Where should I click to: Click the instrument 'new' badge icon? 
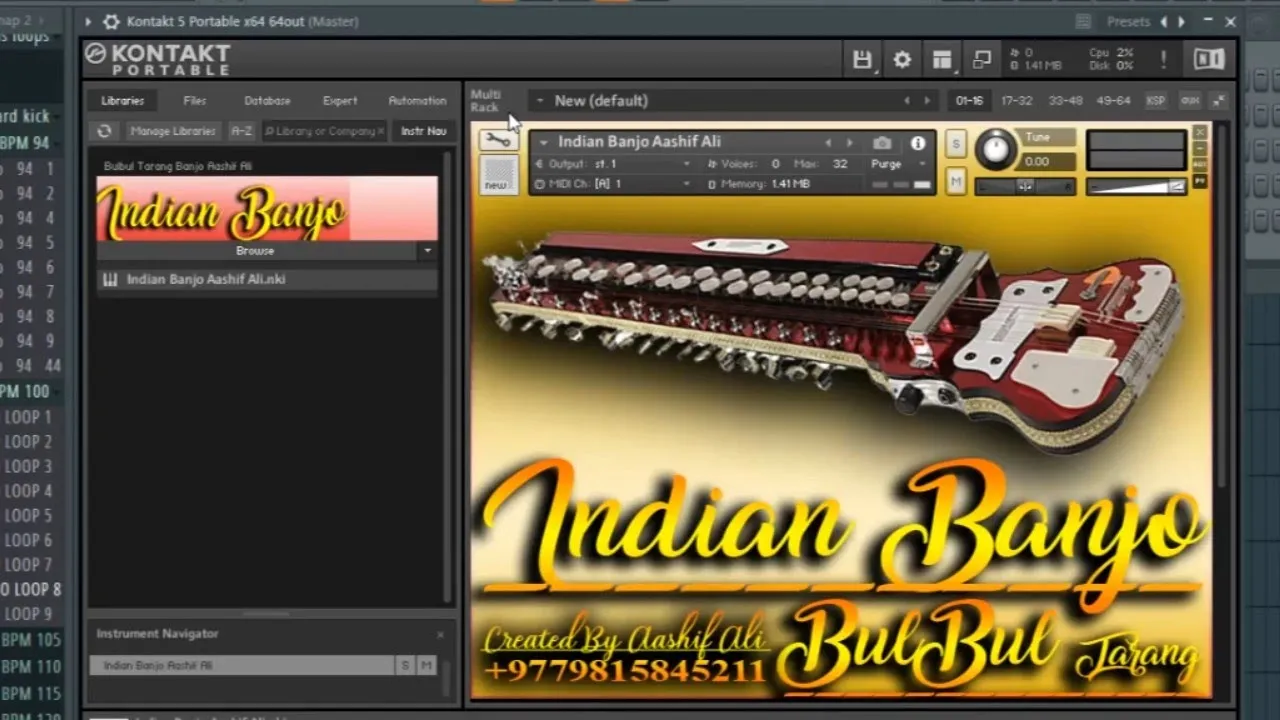(496, 176)
